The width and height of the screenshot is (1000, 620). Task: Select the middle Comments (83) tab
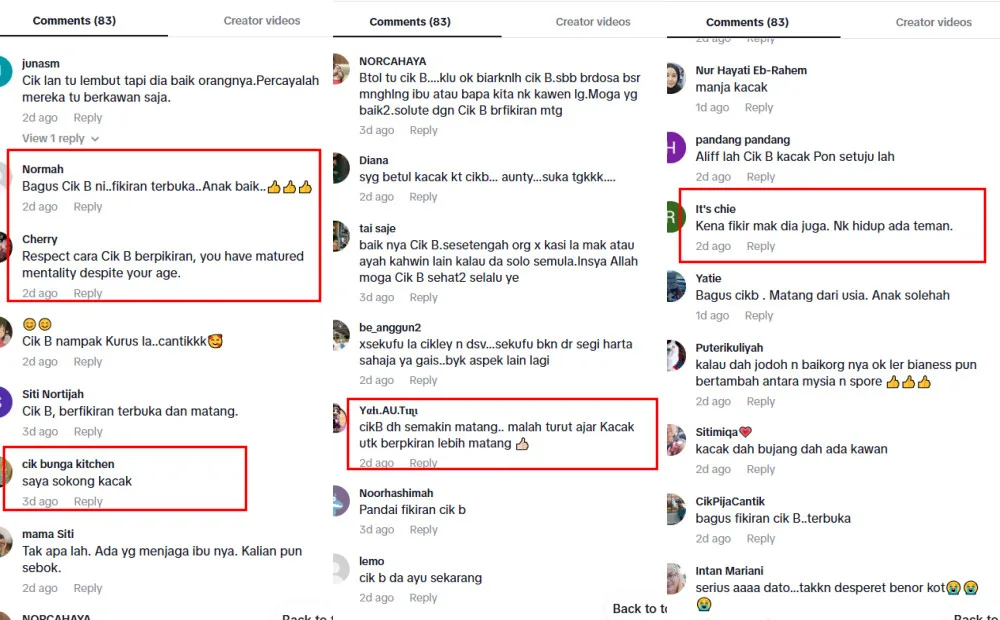click(x=410, y=22)
